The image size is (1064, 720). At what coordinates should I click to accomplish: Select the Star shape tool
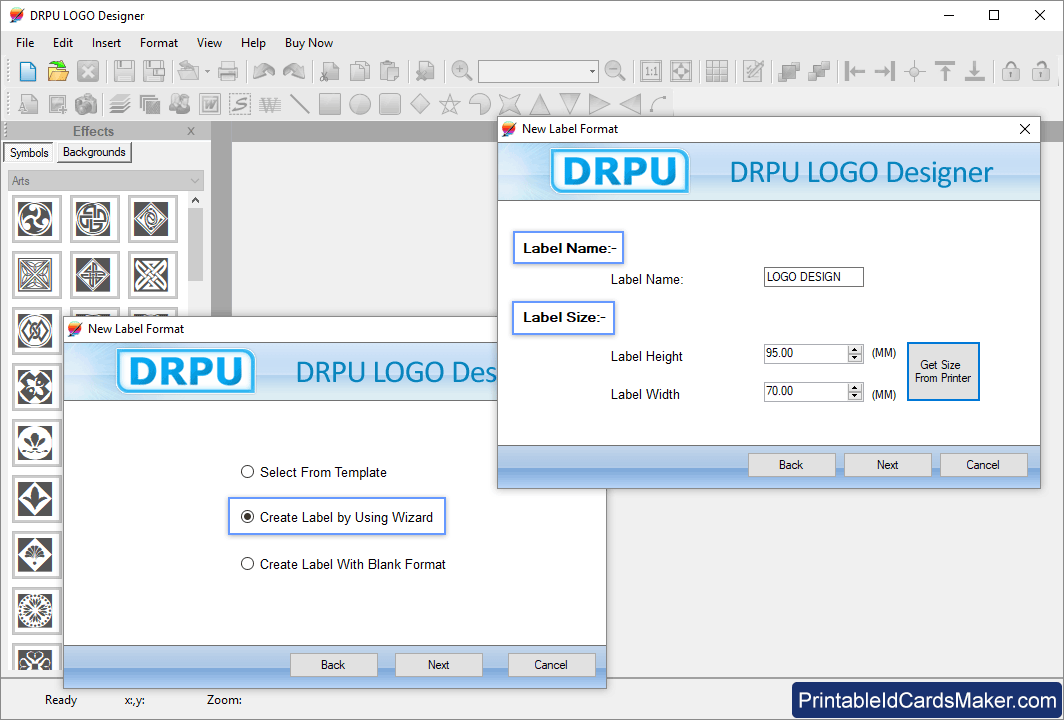[449, 104]
